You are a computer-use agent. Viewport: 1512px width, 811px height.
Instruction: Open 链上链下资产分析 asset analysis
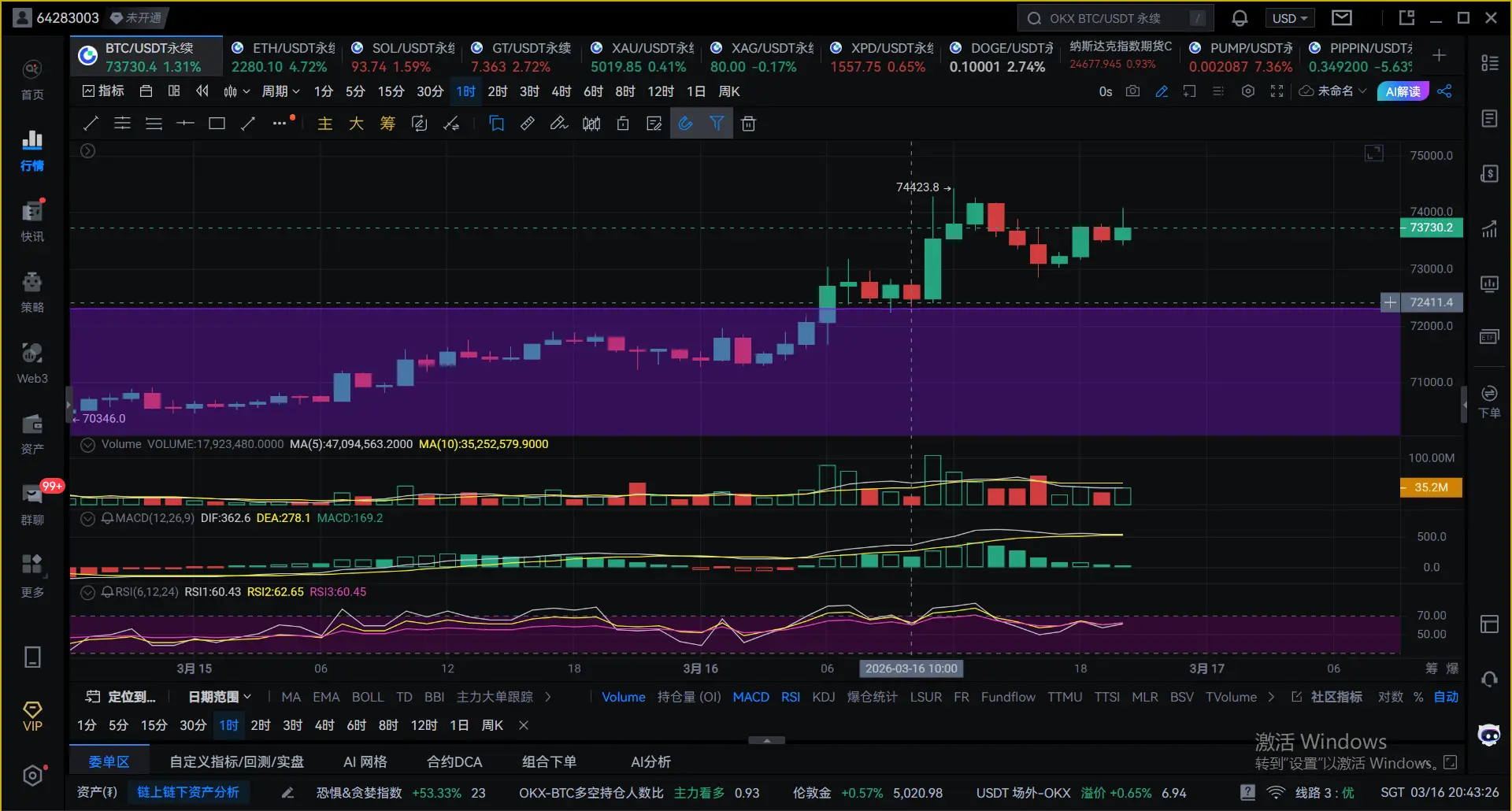pyautogui.click(x=188, y=792)
